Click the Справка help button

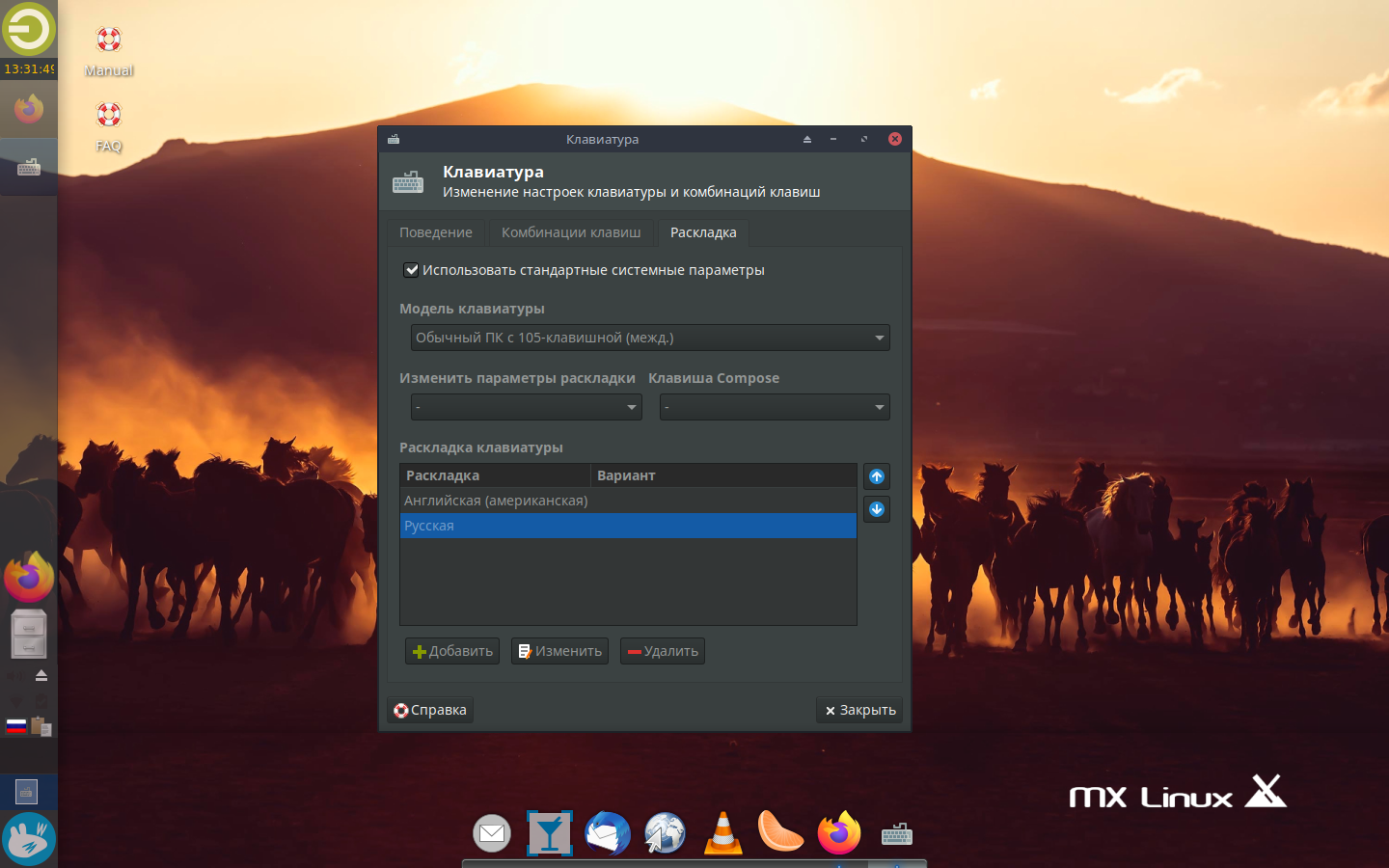click(430, 710)
